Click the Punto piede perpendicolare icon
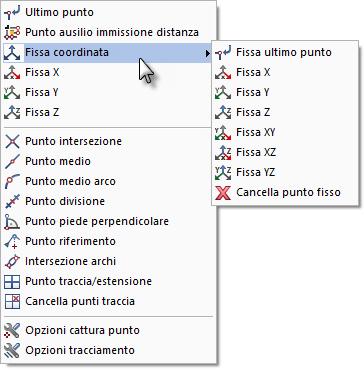364x369 pixels. (x=12, y=222)
